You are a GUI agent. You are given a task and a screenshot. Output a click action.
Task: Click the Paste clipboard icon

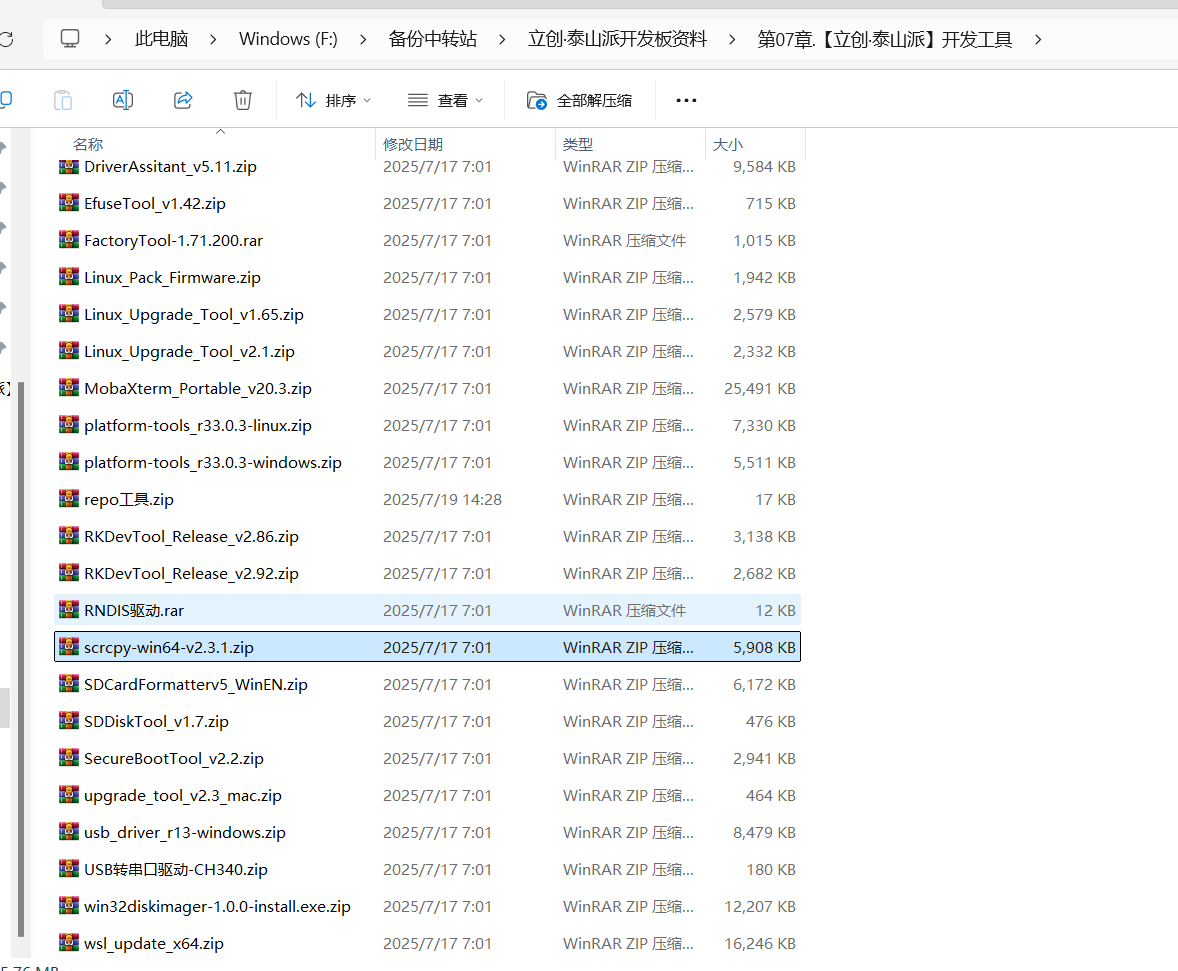pos(63,100)
